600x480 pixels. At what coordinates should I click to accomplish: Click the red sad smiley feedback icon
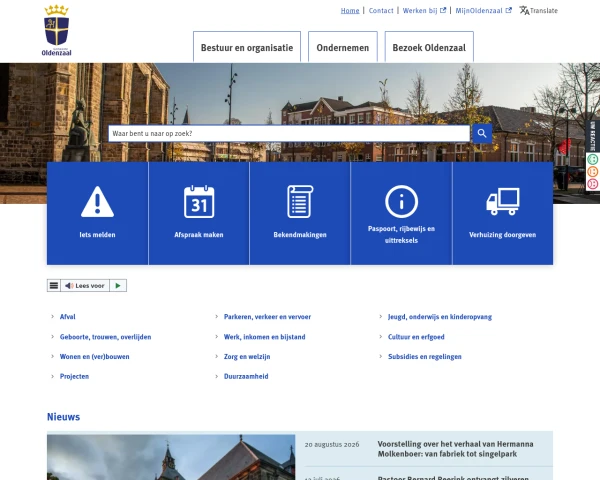click(x=592, y=184)
